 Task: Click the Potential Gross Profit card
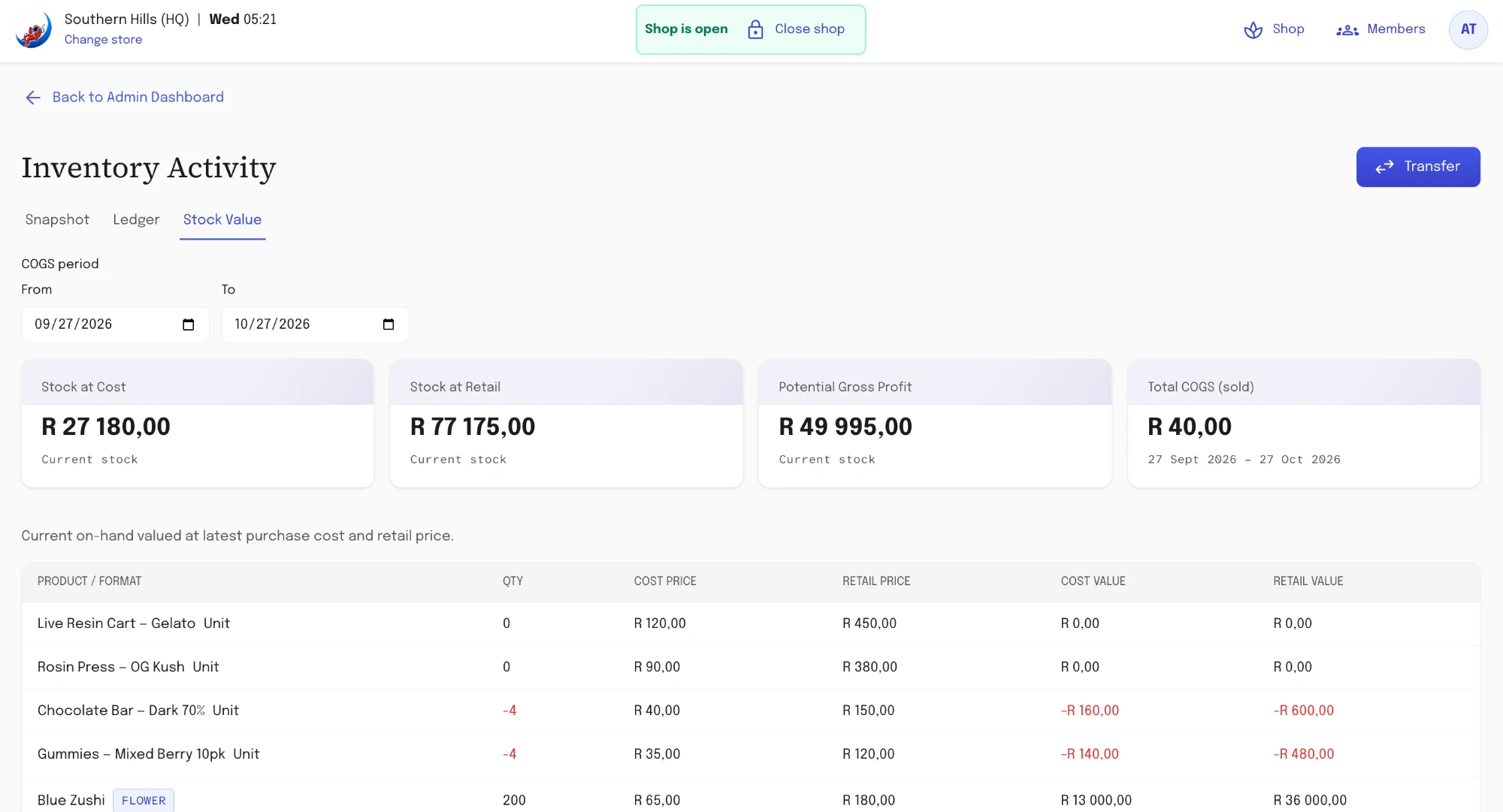[935, 424]
